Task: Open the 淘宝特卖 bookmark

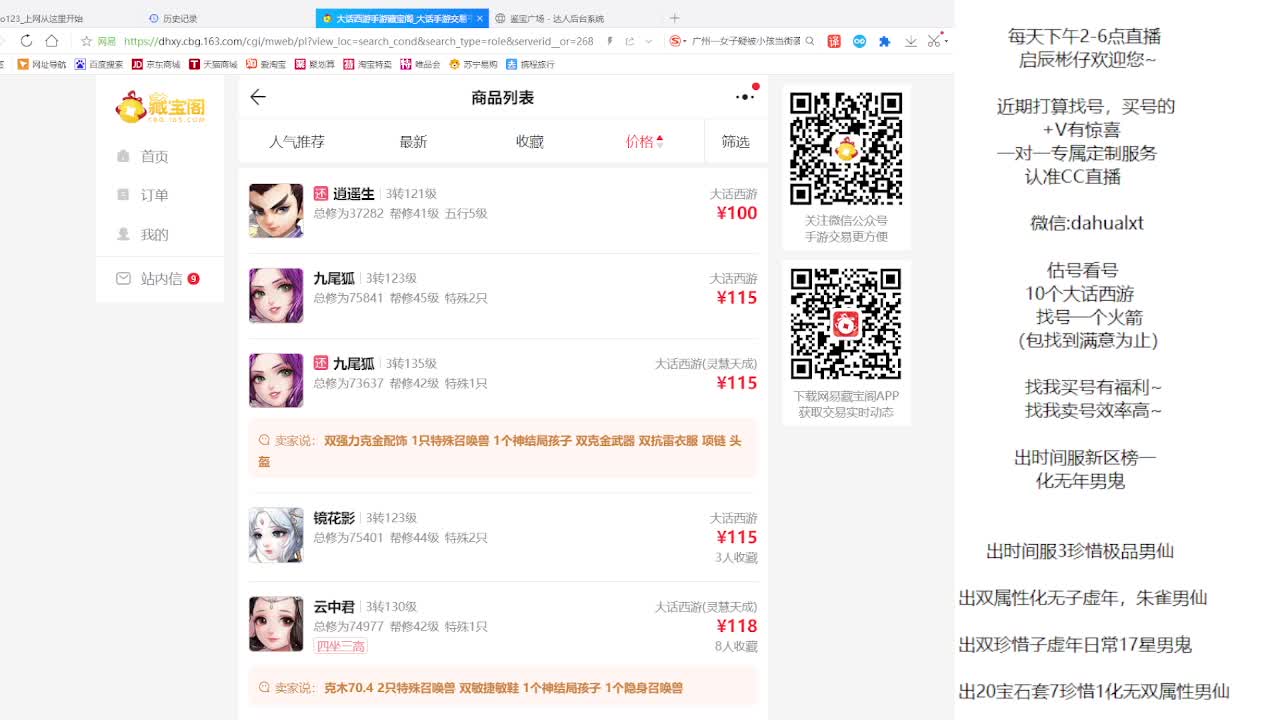Action: tap(367, 64)
